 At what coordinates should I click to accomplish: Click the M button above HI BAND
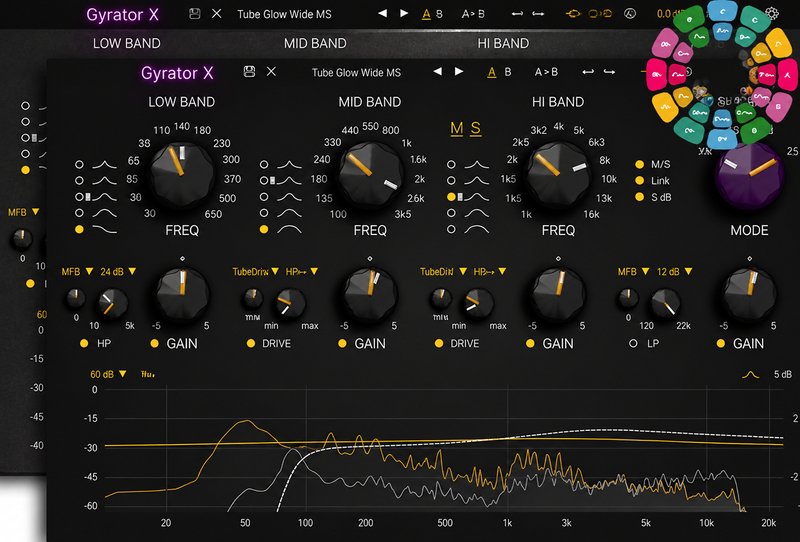457,128
